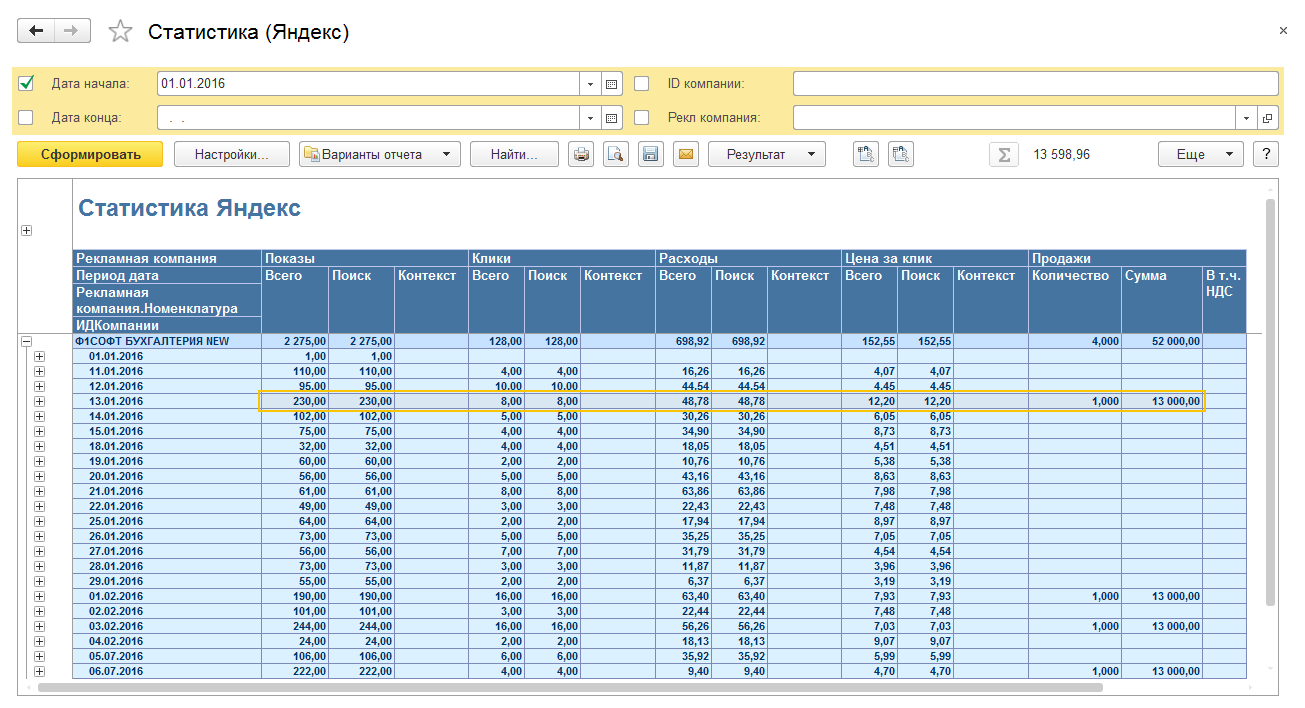This screenshot has width=1305, height=708.
Task: Expand the 06.07.2016 row
Action: pyautogui.click(x=40, y=671)
